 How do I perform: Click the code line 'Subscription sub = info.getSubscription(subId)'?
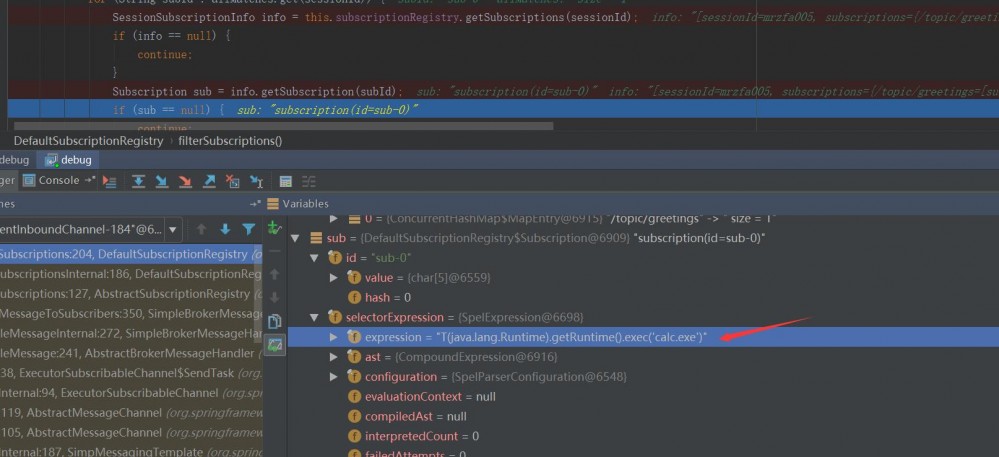tap(257, 91)
